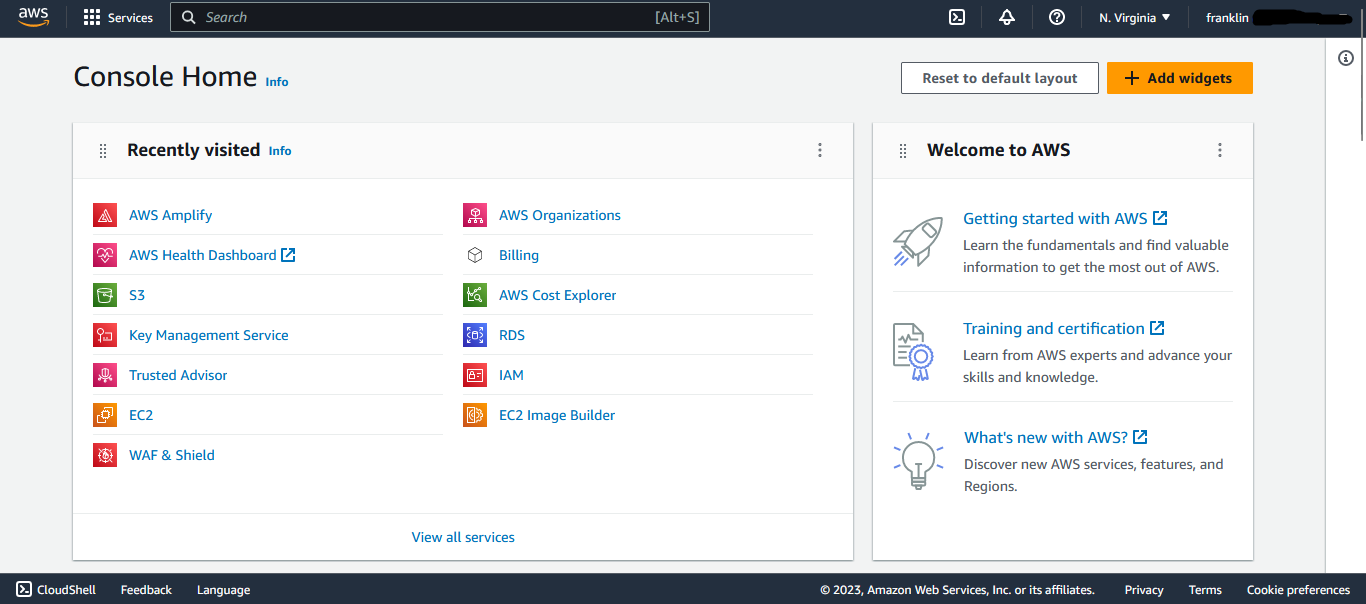Image resolution: width=1366 pixels, height=604 pixels.
Task: Open the Language menu in footer
Action: click(x=223, y=590)
